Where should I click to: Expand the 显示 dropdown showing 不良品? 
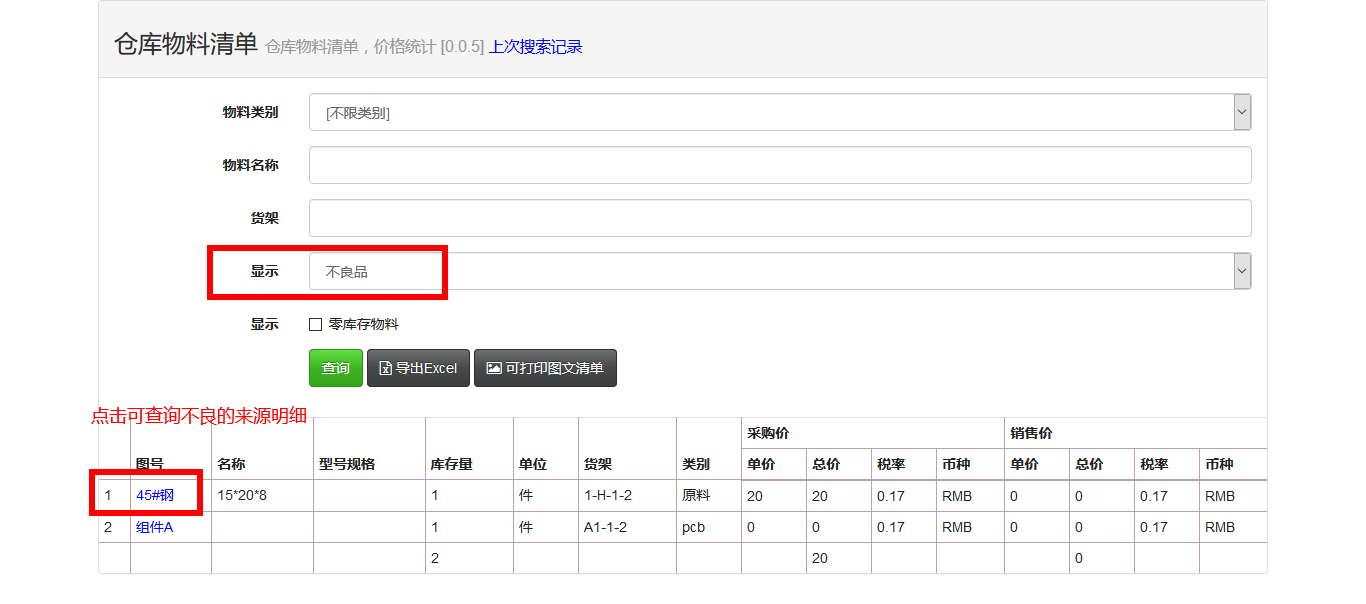pos(770,271)
